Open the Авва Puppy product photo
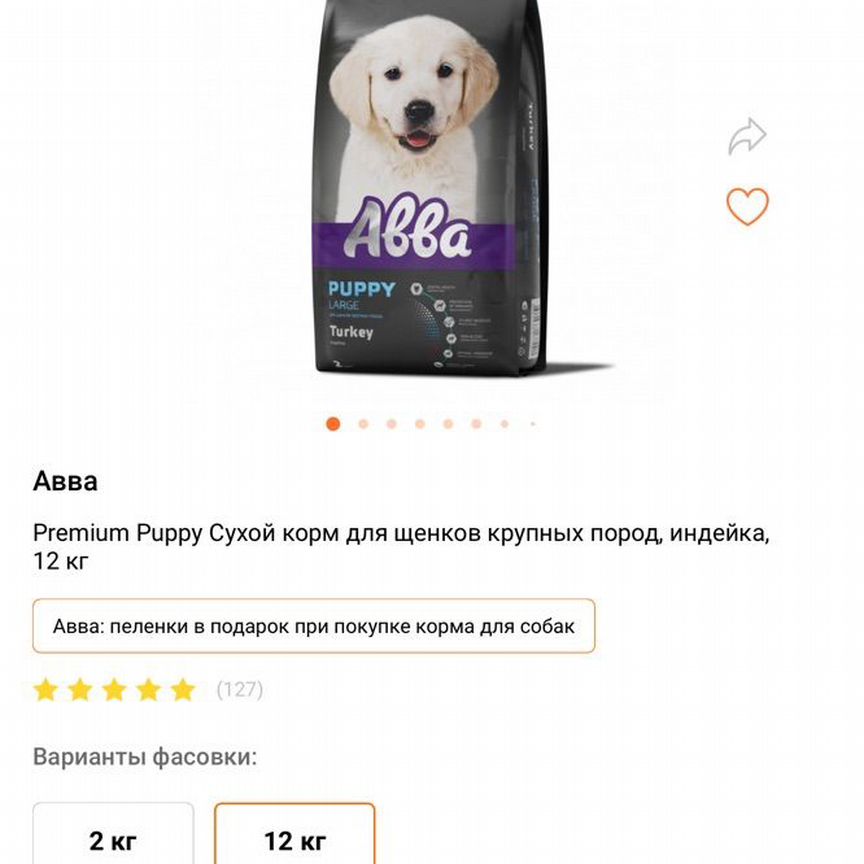Image resolution: width=864 pixels, height=864 pixels. (x=430, y=187)
